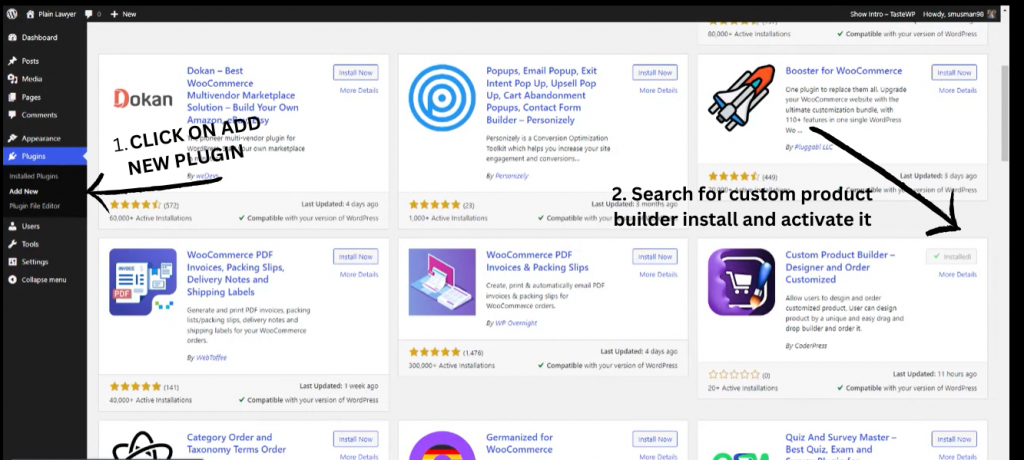Click the Personizely popup plugin icon
The image size is (1024, 460).
pos(442,98)
